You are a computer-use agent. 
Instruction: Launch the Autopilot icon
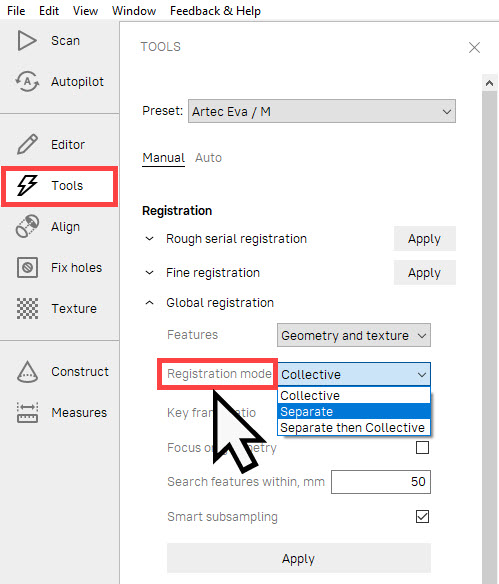pyautogui.click(x=27, y=81)
